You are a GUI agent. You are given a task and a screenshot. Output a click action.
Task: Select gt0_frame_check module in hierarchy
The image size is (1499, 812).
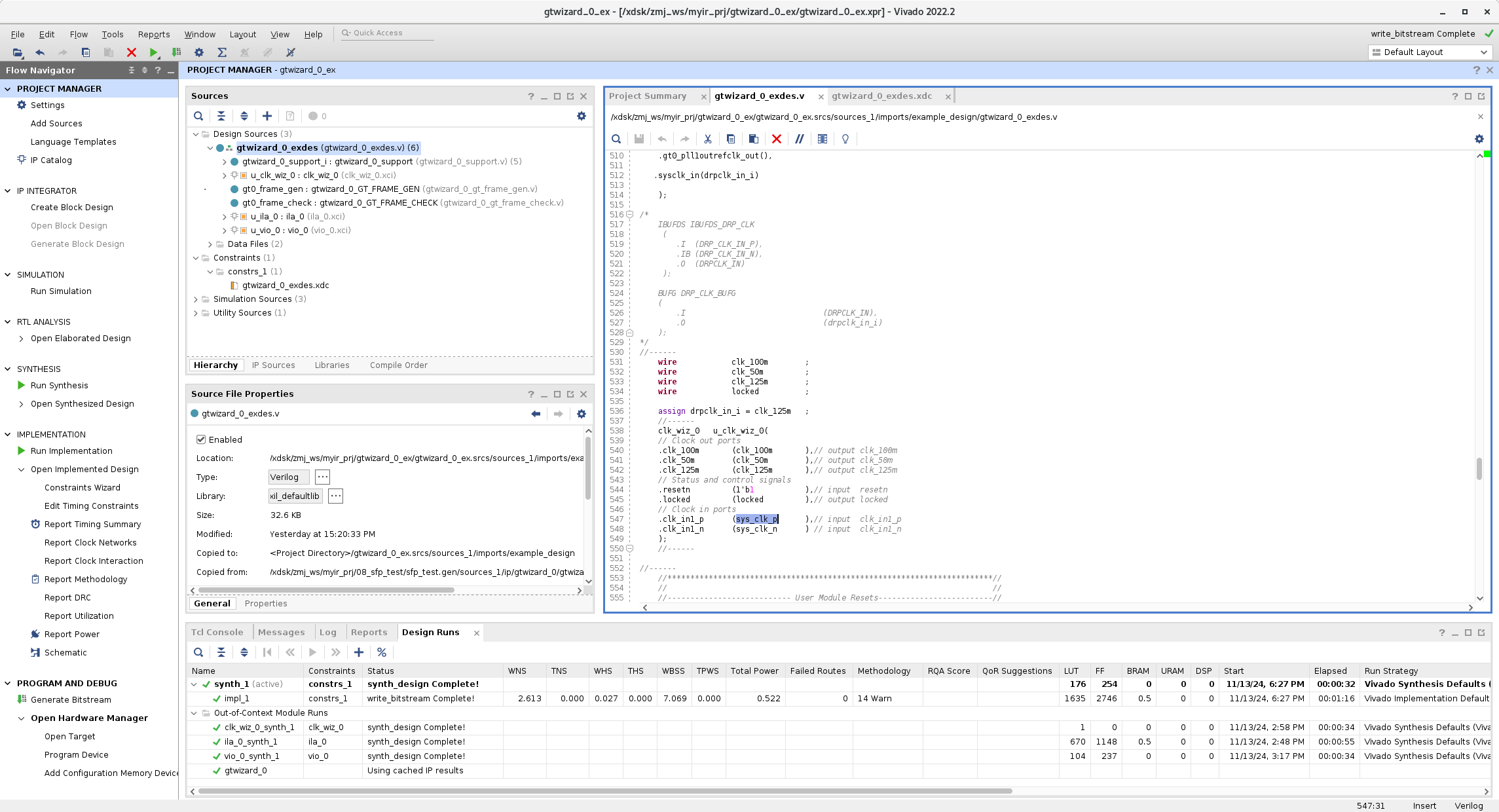[403, 203]
